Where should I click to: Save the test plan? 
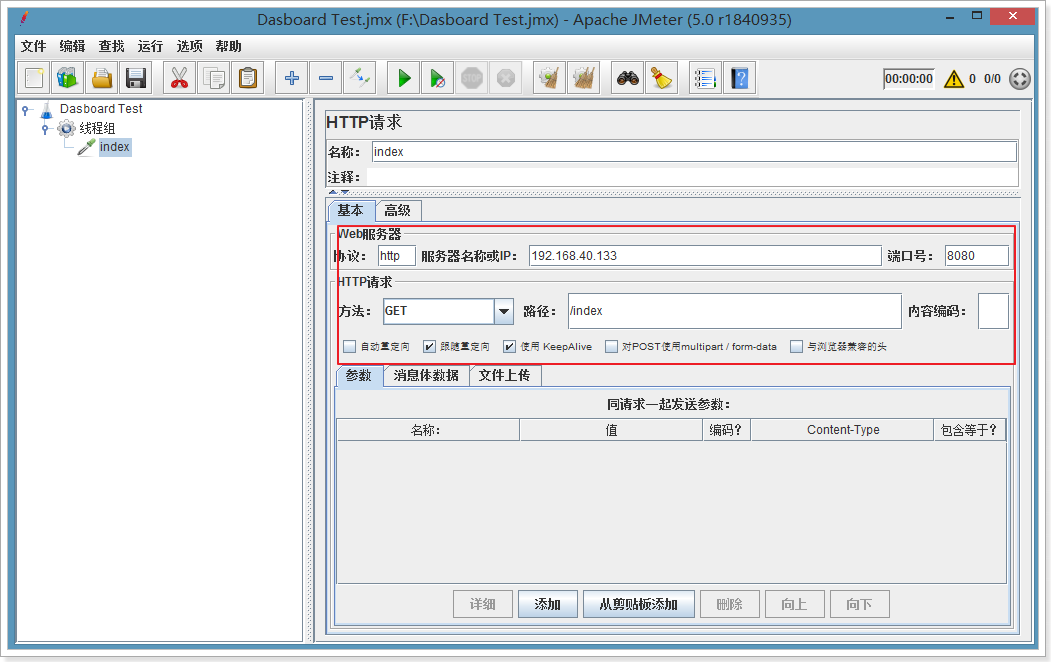(x=135, y=77)
